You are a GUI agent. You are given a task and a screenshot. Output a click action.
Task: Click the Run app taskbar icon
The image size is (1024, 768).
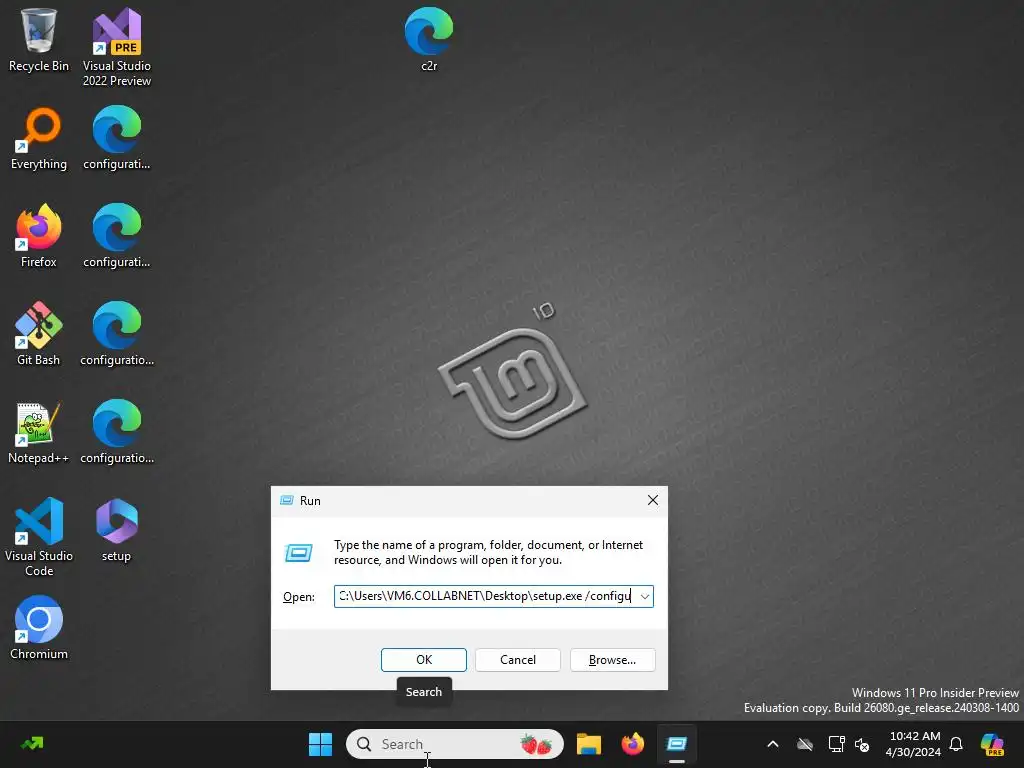(x=677, y=744)
